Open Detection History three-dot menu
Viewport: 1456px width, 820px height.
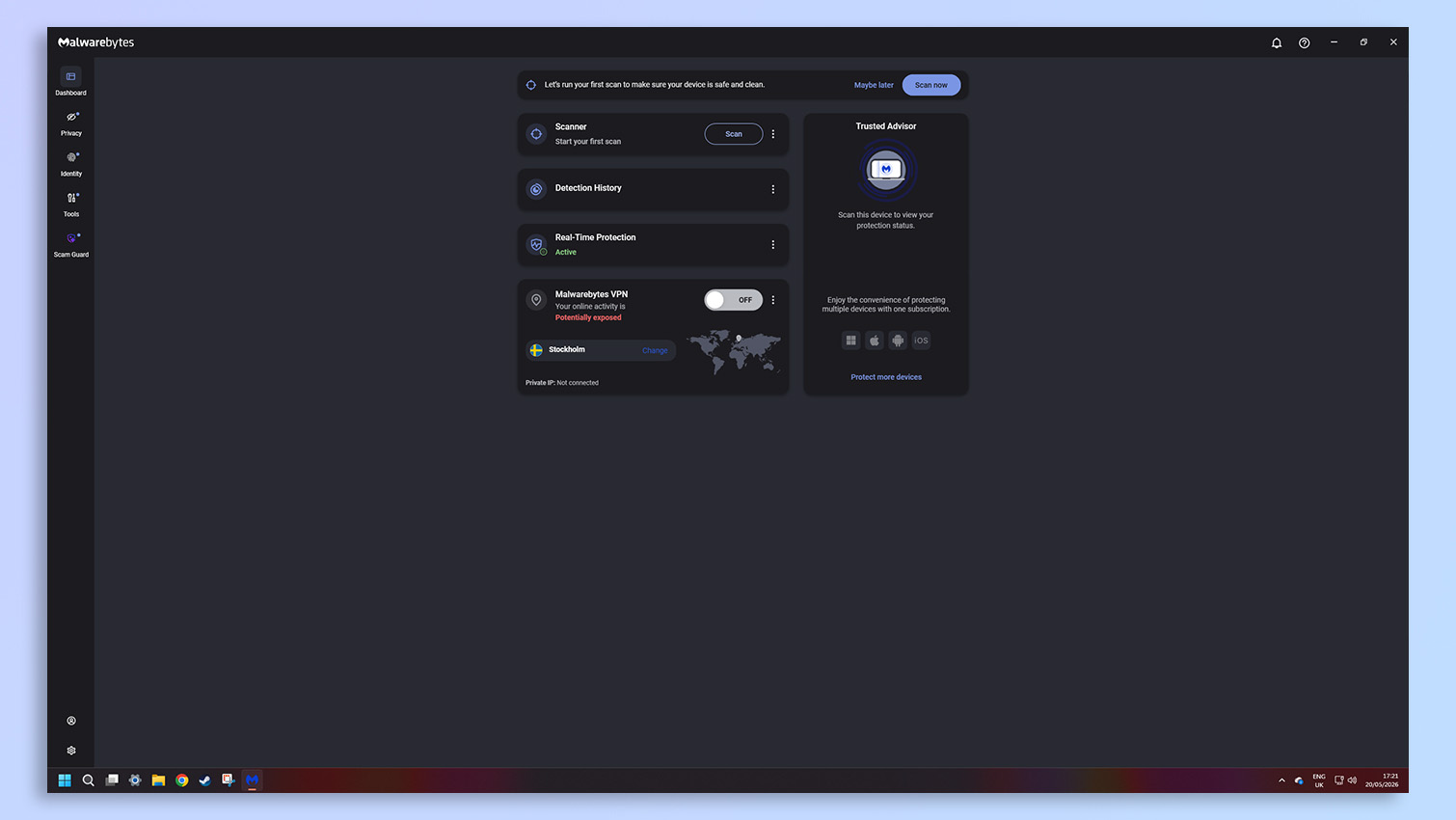(772, 189)
